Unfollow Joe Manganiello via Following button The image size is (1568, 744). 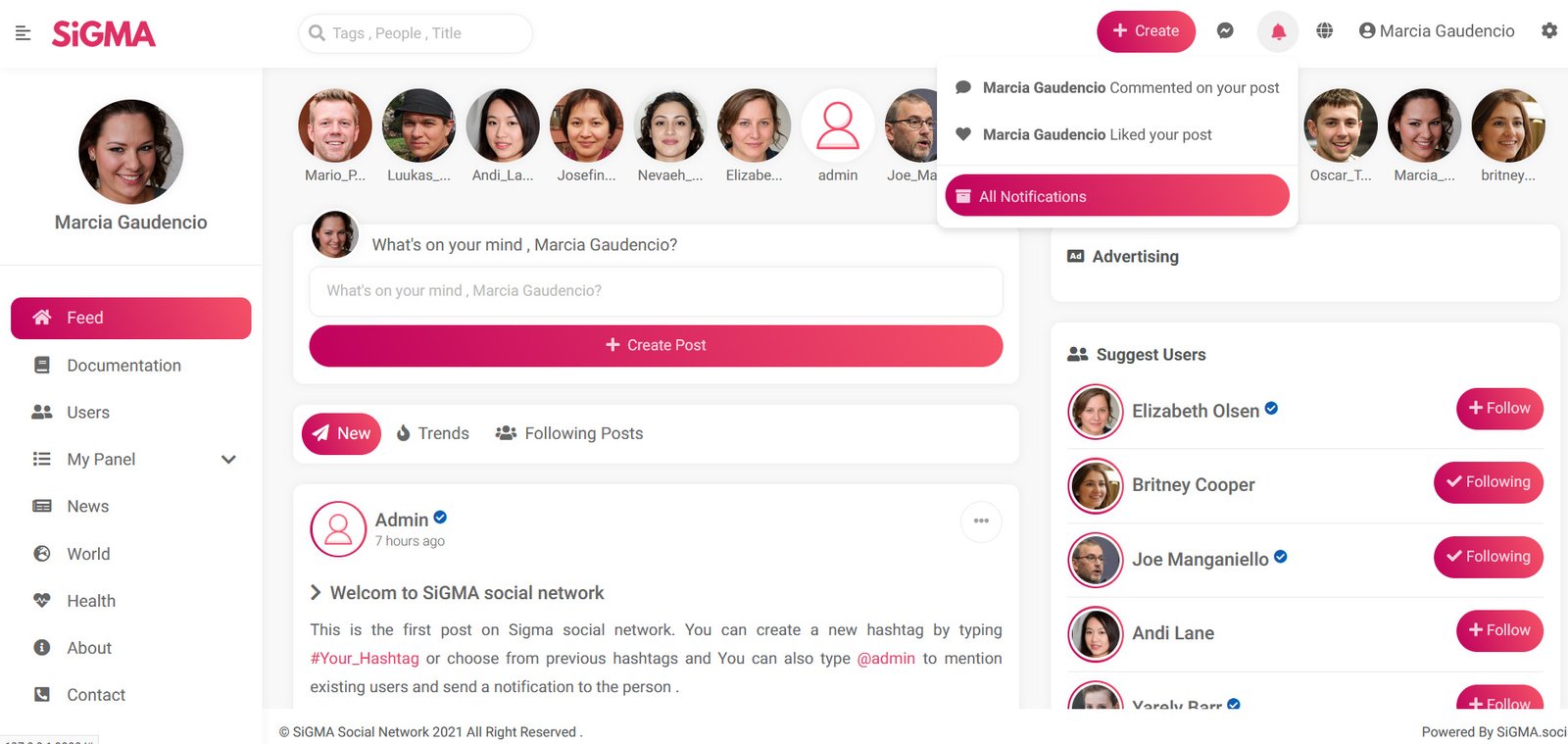coord(1488,557)
